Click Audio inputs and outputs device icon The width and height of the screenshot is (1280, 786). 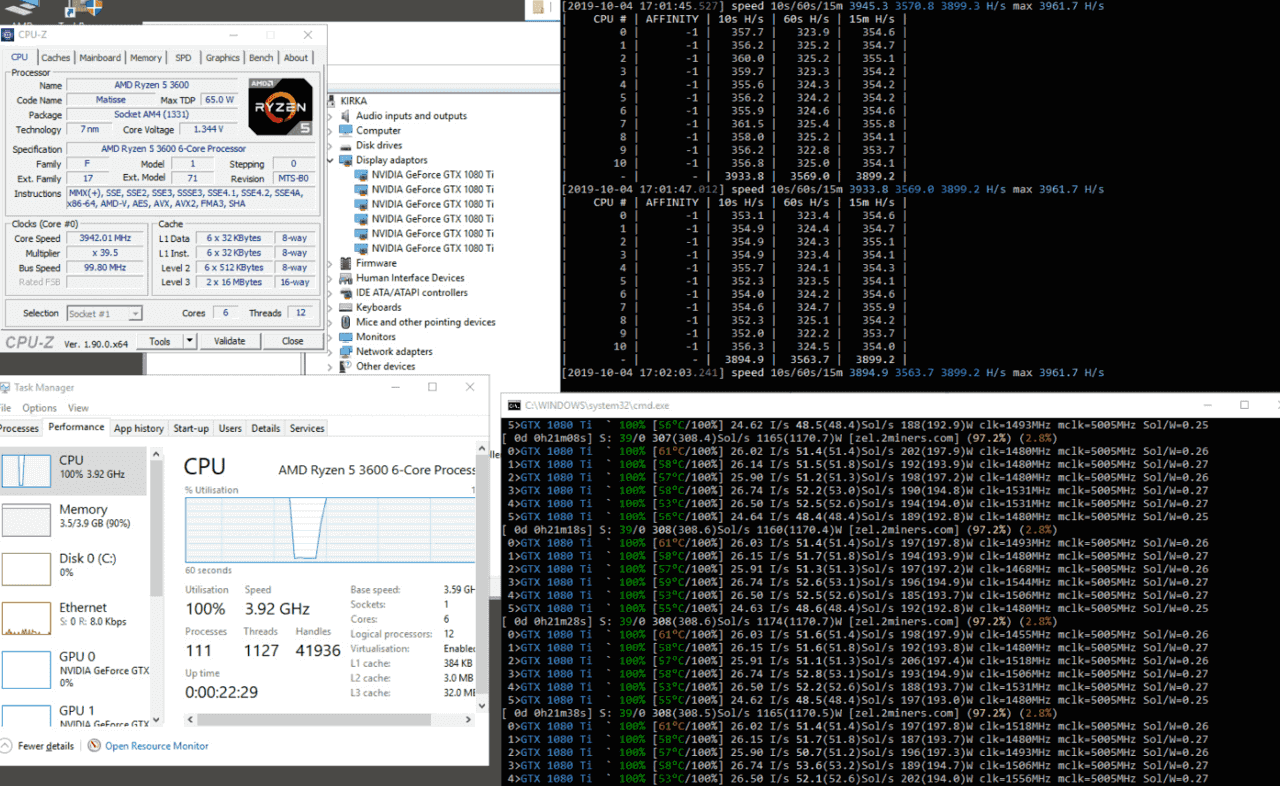346,116
